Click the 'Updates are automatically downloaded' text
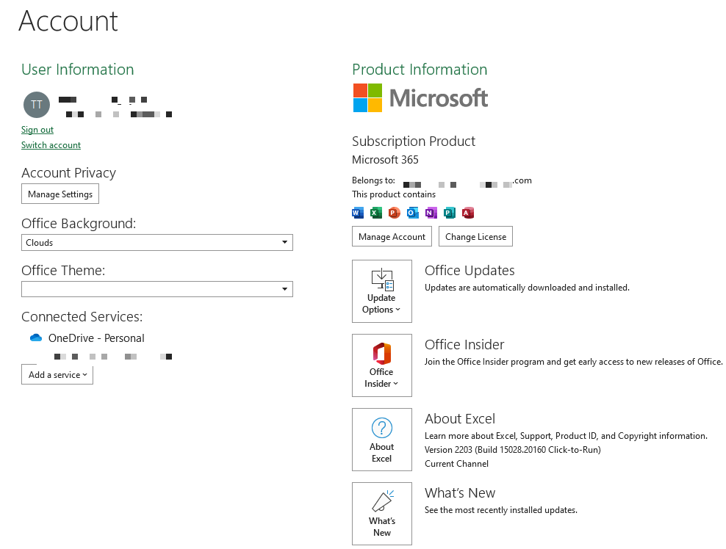The image size is (726, 549). 527,287
